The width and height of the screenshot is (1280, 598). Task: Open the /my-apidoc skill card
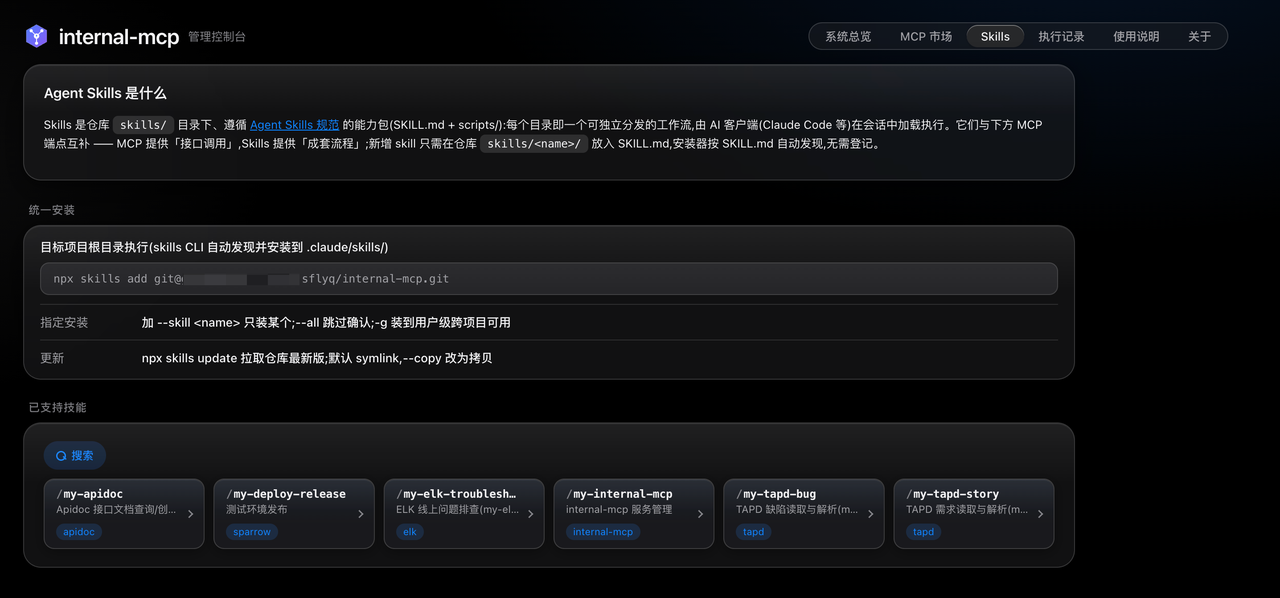point(124,514)
